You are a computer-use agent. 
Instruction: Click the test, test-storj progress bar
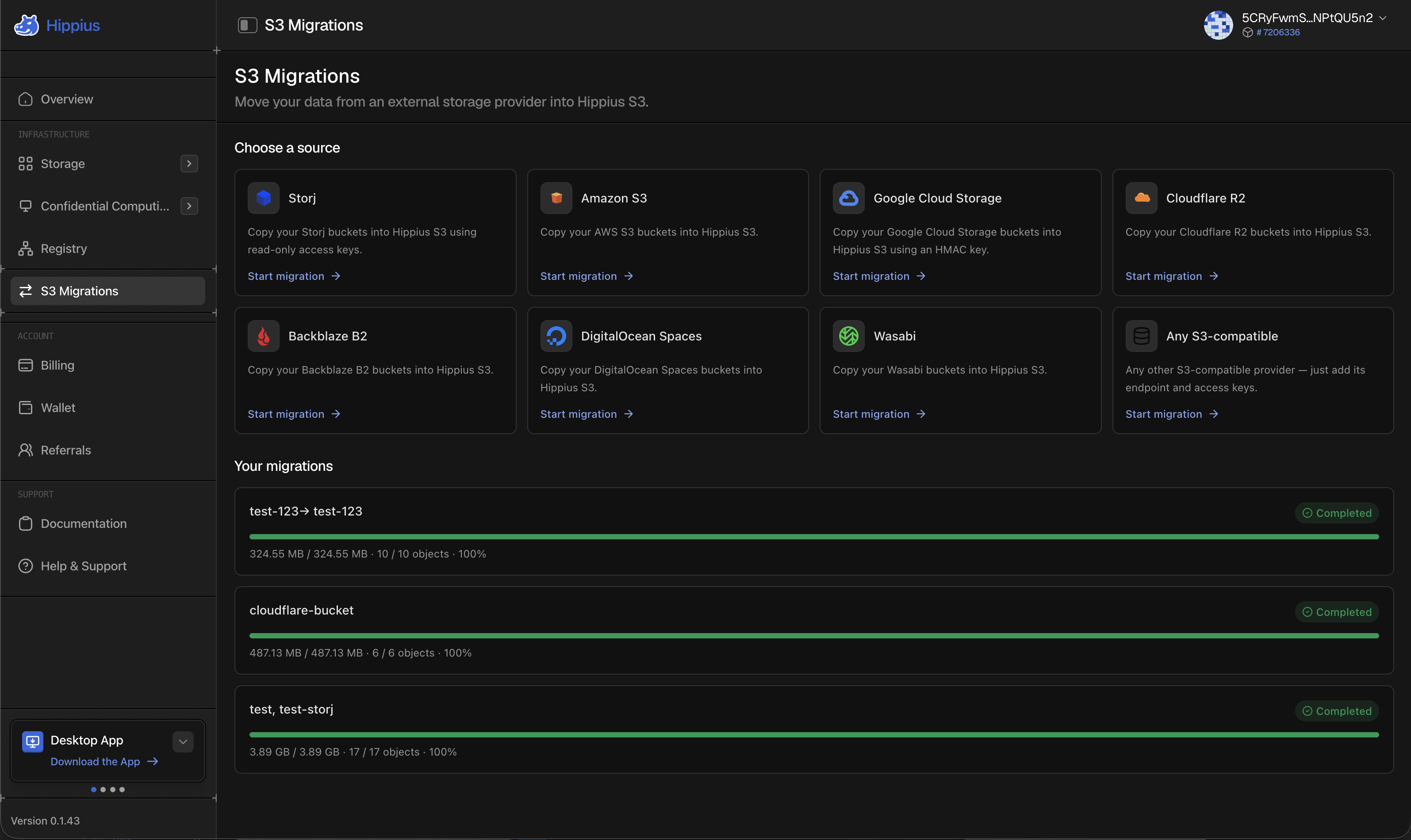tap(814, 735)
